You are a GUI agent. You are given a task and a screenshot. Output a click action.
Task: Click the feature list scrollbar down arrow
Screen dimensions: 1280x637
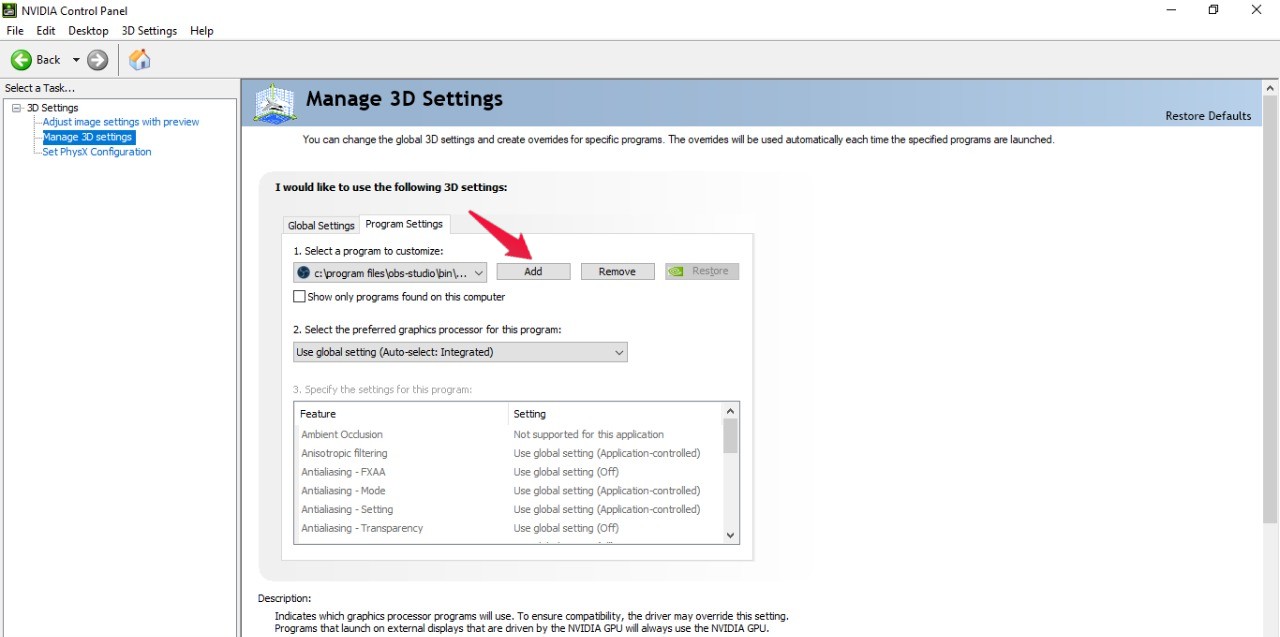pos(730,535)
